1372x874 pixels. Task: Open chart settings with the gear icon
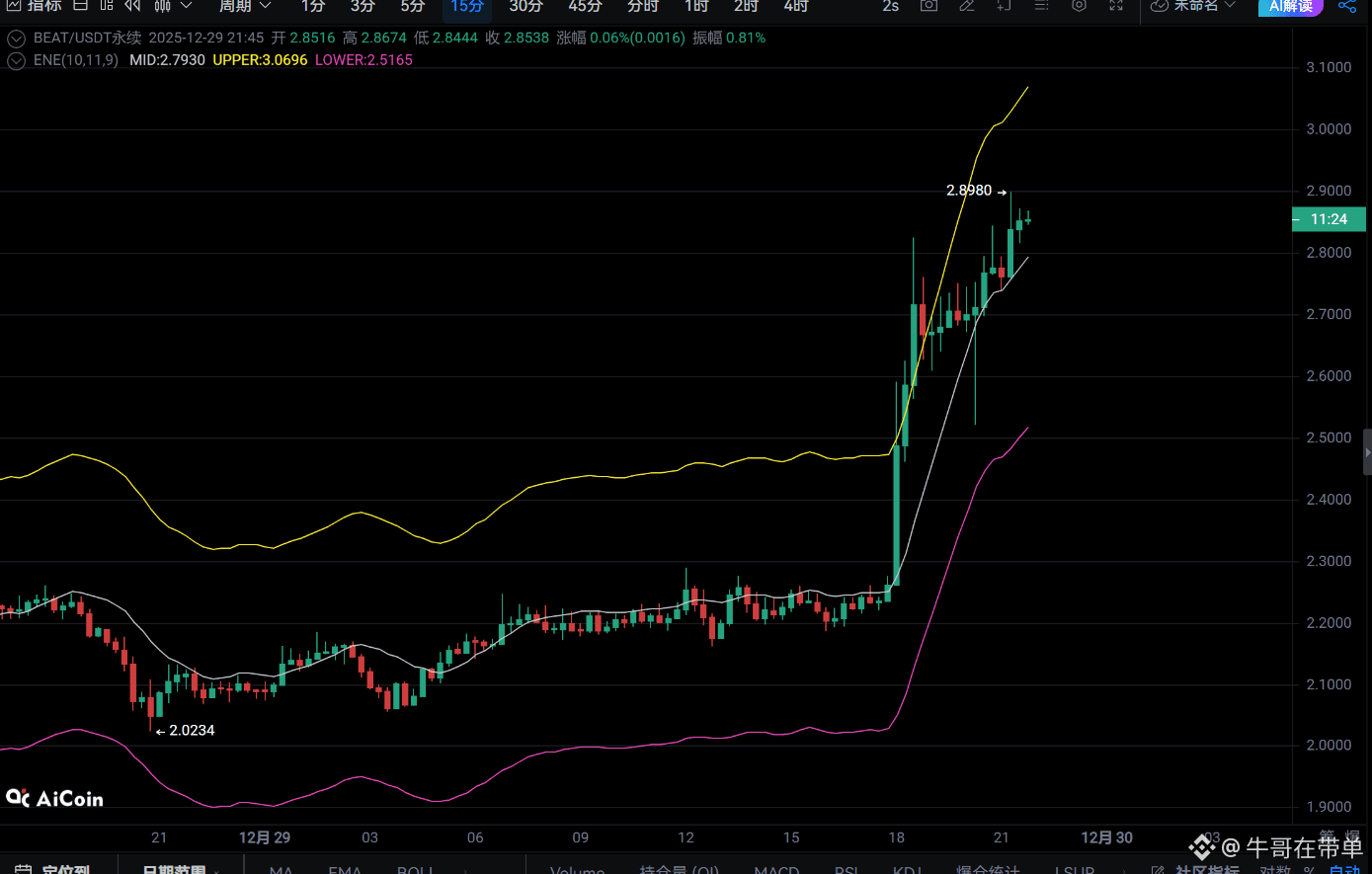[1079, 8]
